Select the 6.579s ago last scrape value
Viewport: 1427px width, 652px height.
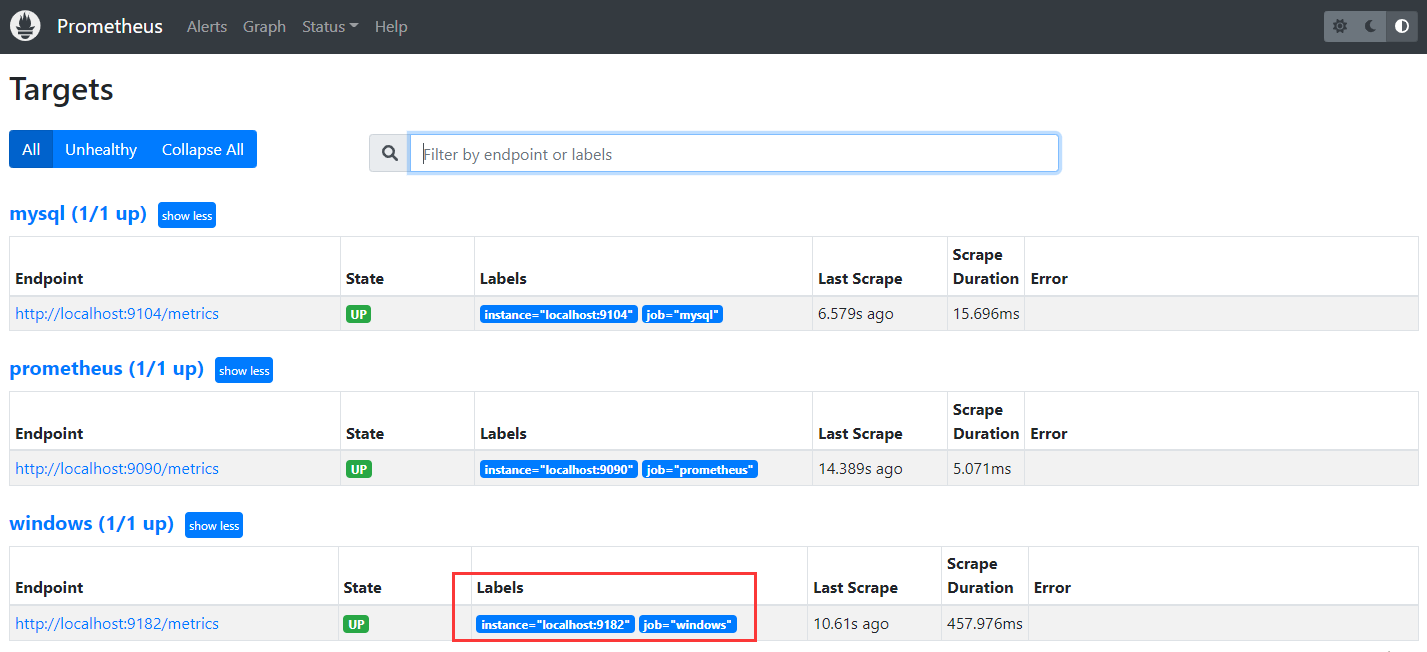pos(856,314)
